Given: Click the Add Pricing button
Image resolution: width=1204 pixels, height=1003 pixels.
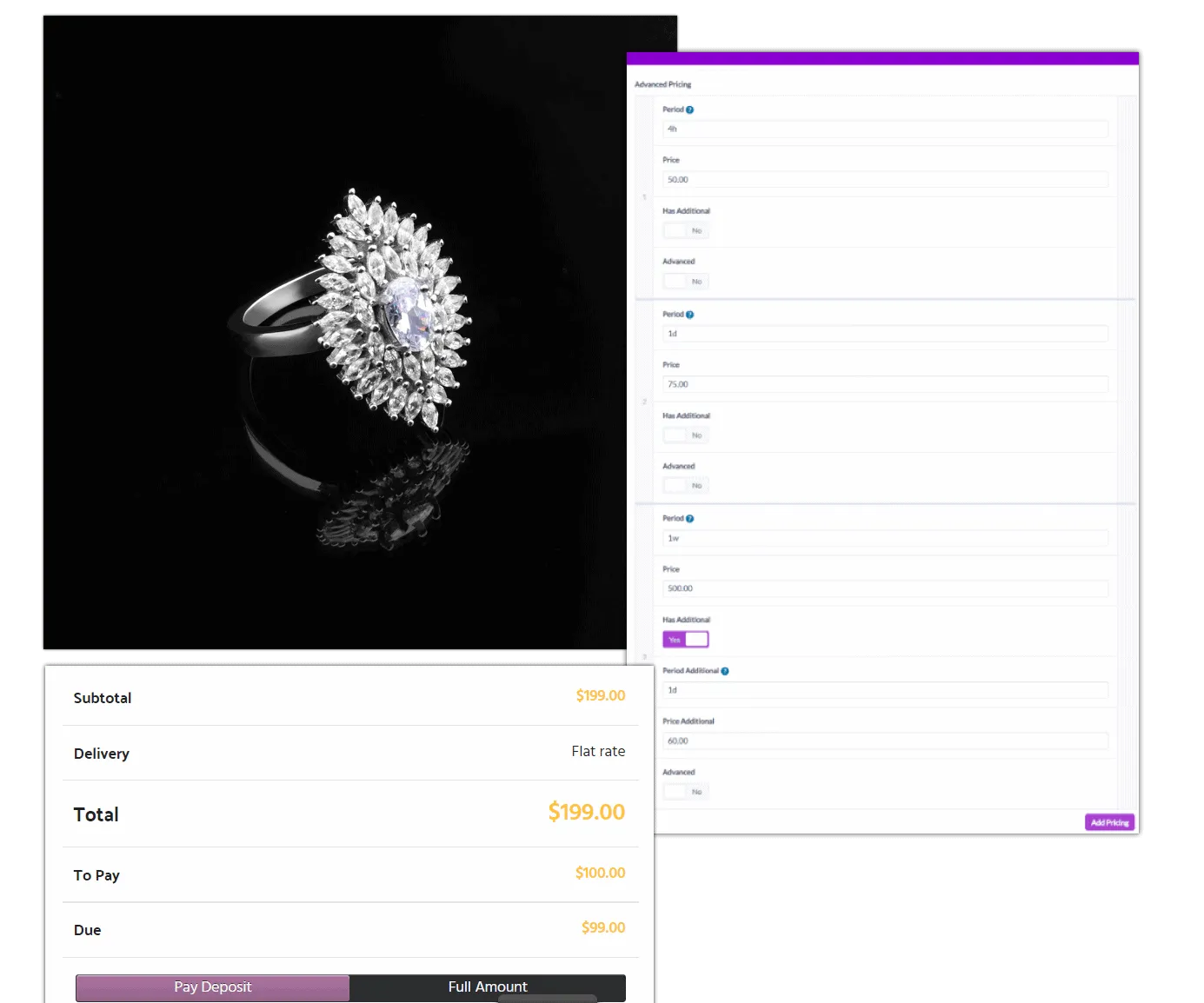Looking at the screenshot, I should pyautogui.click(x=1109, y=822).
